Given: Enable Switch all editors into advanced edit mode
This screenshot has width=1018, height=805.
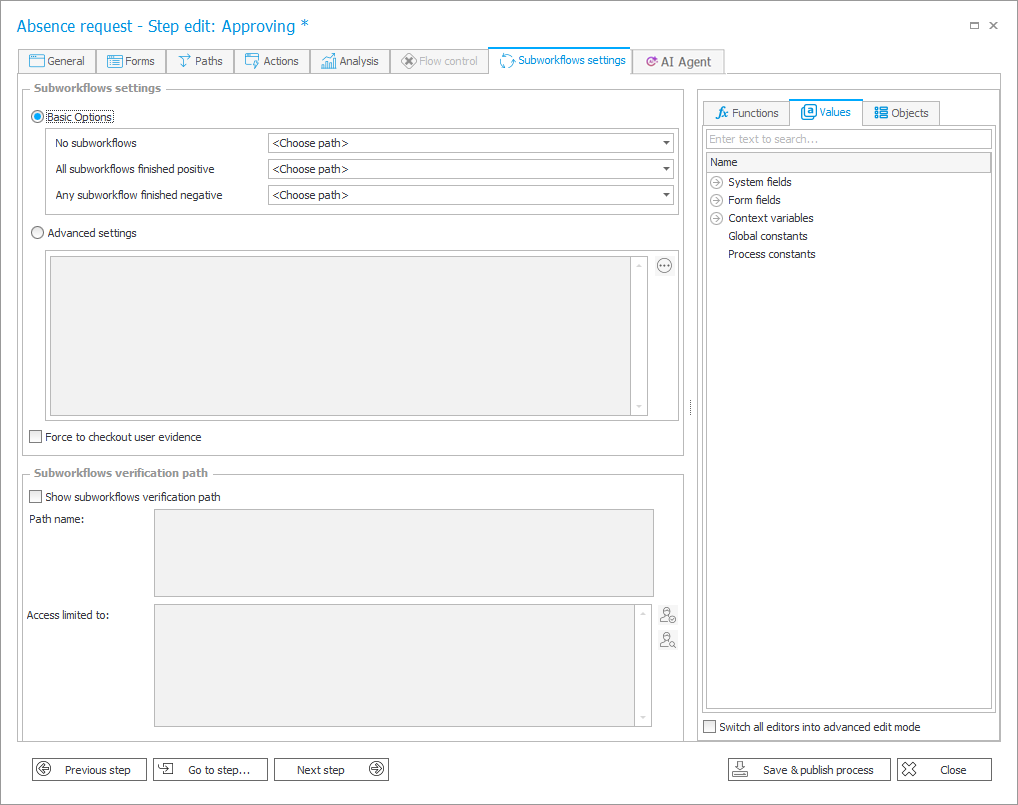Looking at the screenshot, I should coord(710,726).
